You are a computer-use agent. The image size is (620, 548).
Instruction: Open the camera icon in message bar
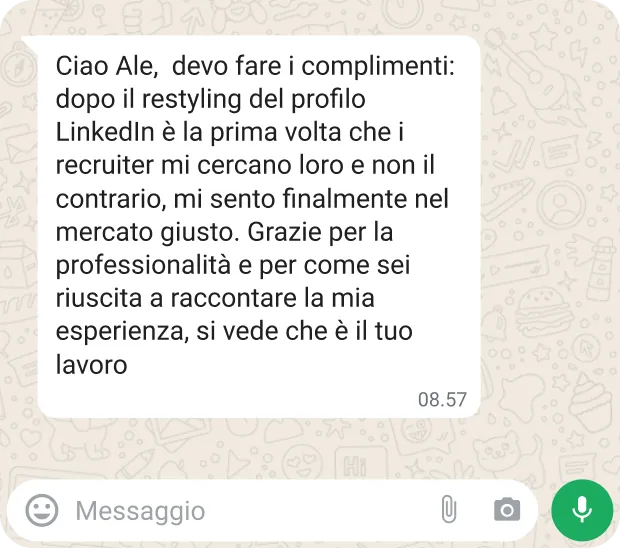pyautogui.click(x=507, y=510)
